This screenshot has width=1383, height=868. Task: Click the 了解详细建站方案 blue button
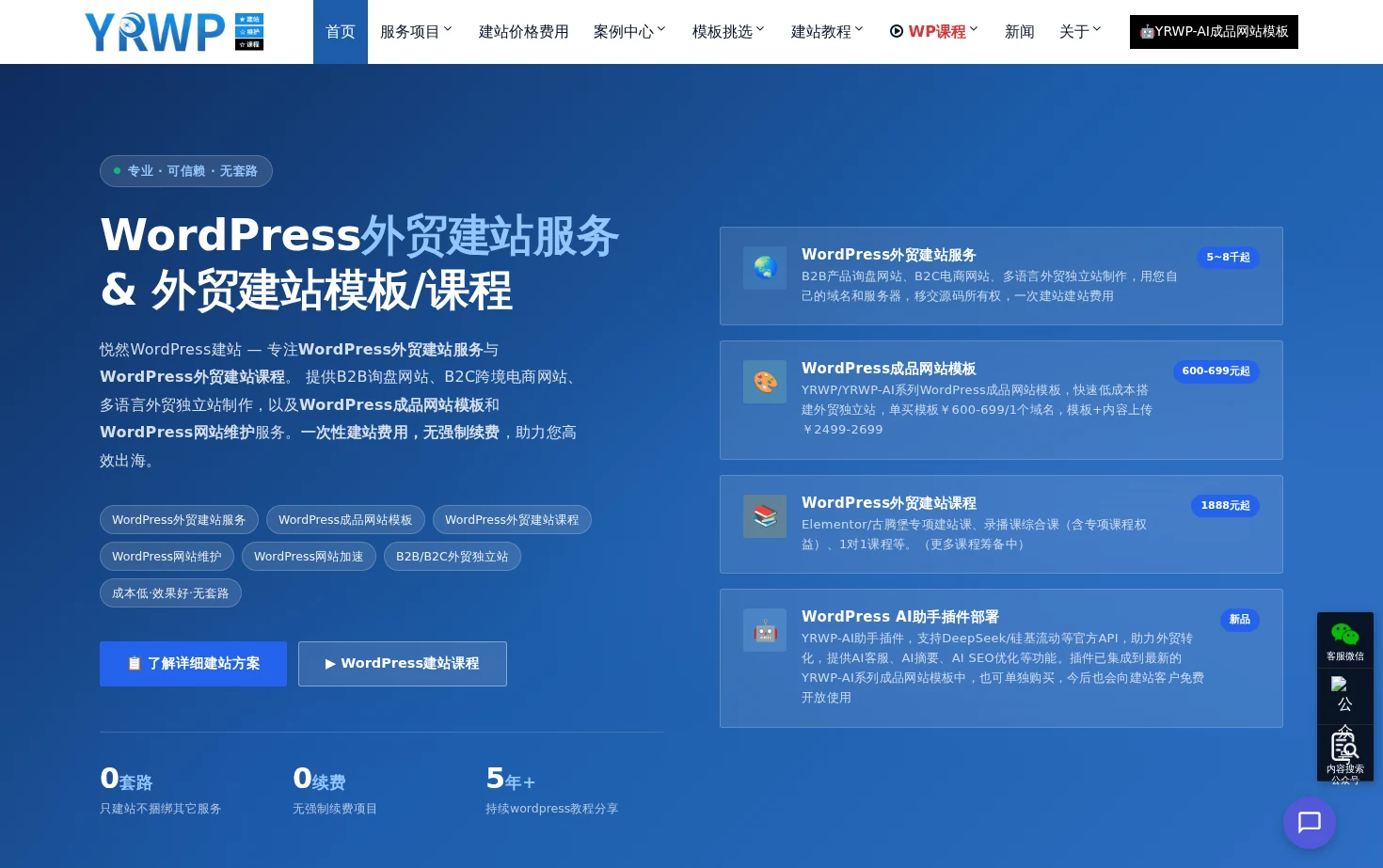tap(193, 664)
